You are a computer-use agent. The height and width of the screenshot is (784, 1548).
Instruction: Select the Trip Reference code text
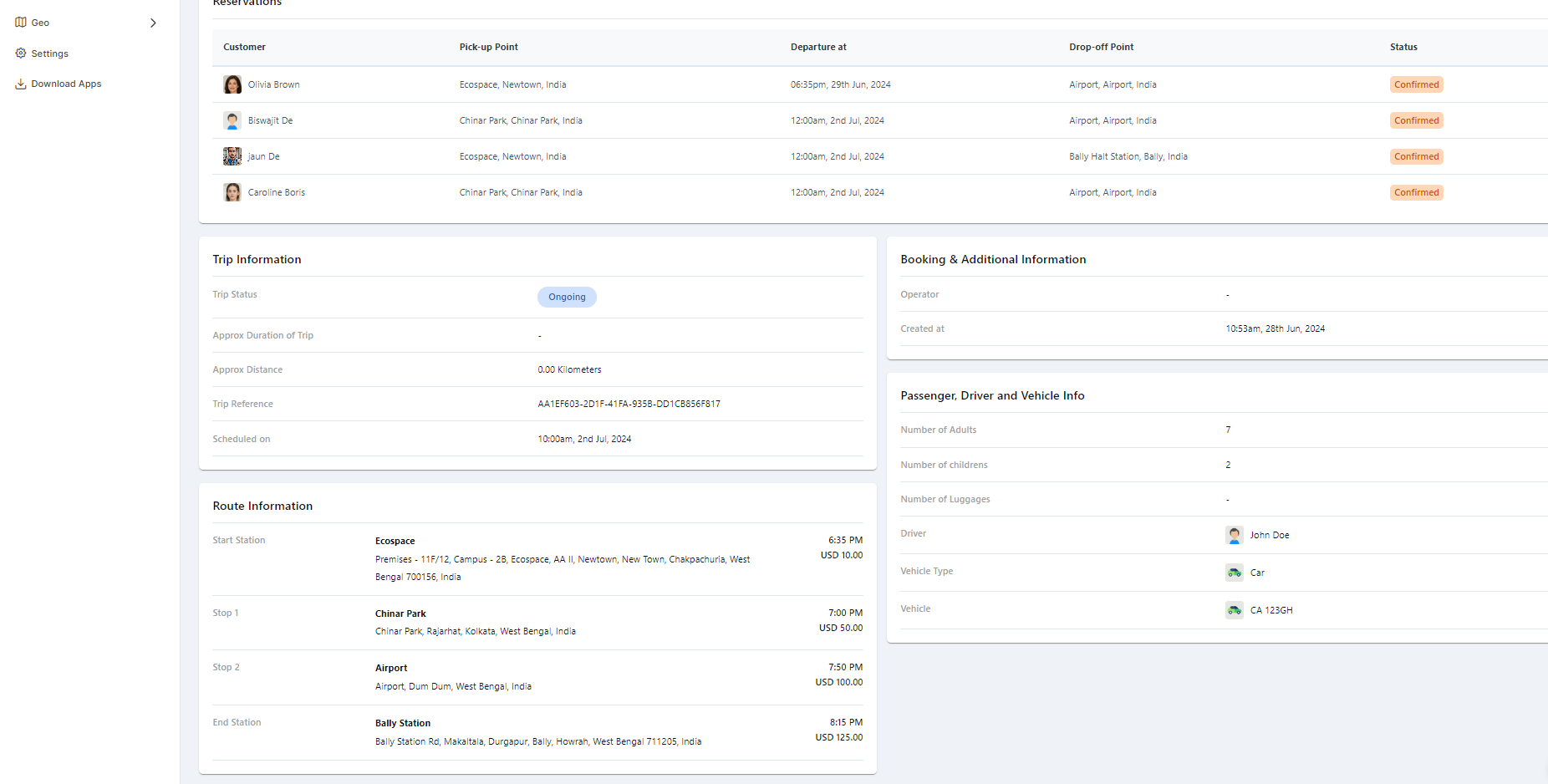[x=629, y=405]
